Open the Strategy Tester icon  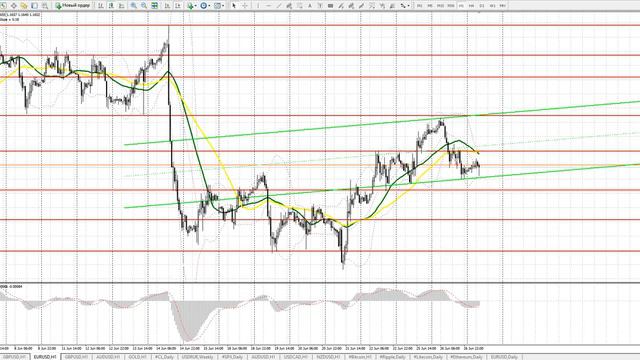click(x=45, y=6)
